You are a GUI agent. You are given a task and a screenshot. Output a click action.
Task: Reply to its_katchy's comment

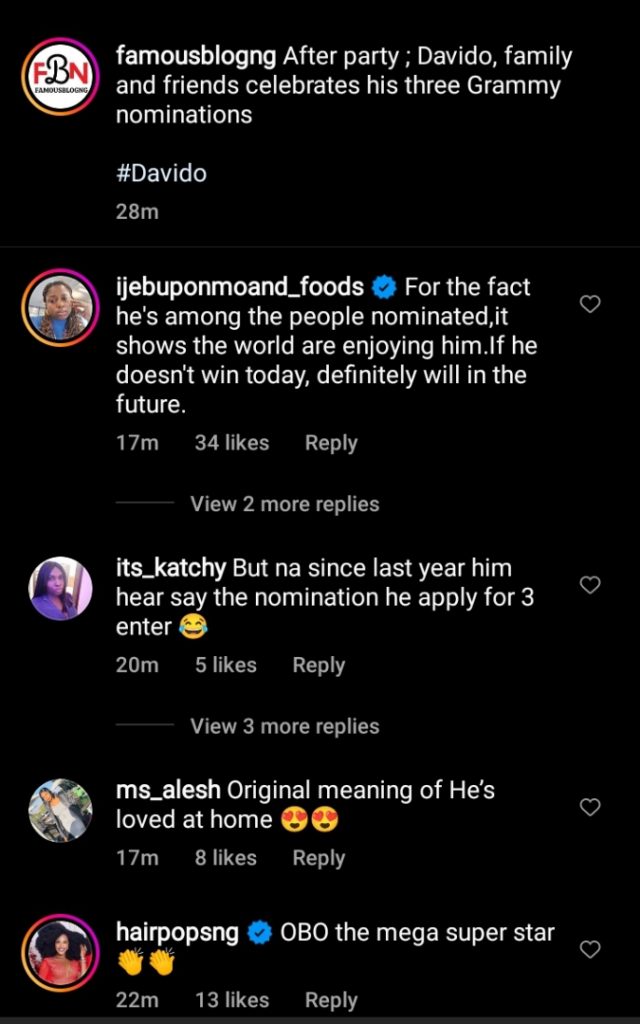(x=318, y=665)
